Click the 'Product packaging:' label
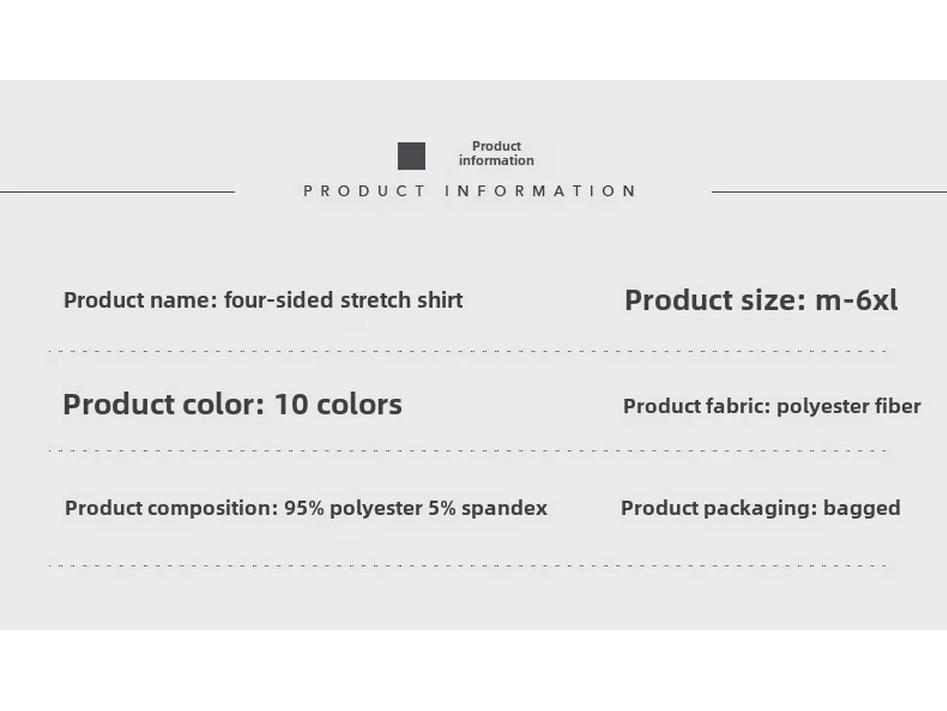Viewport: 947px width, 711px height. pos(718,508)
